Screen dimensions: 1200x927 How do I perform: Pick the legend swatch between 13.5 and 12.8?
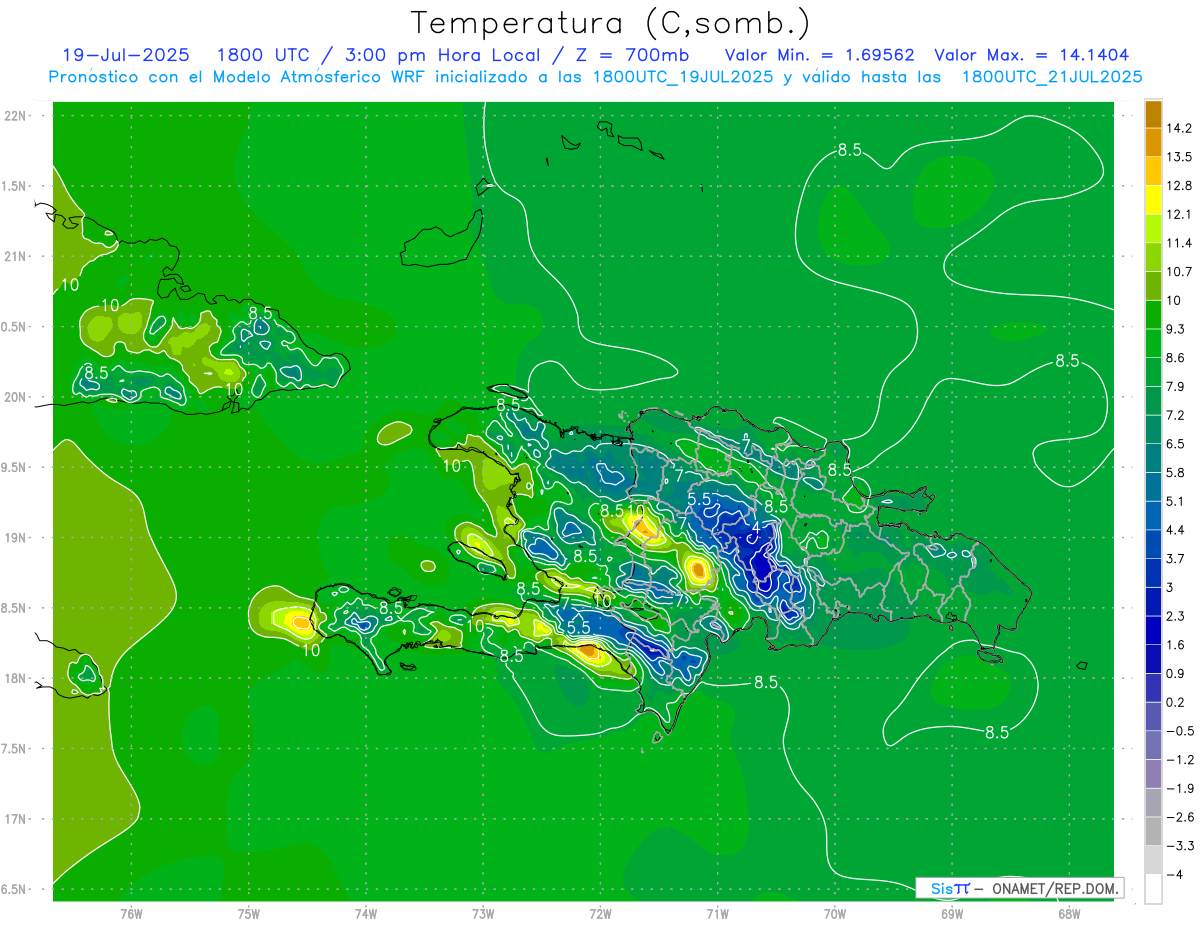pos(1153,171)
